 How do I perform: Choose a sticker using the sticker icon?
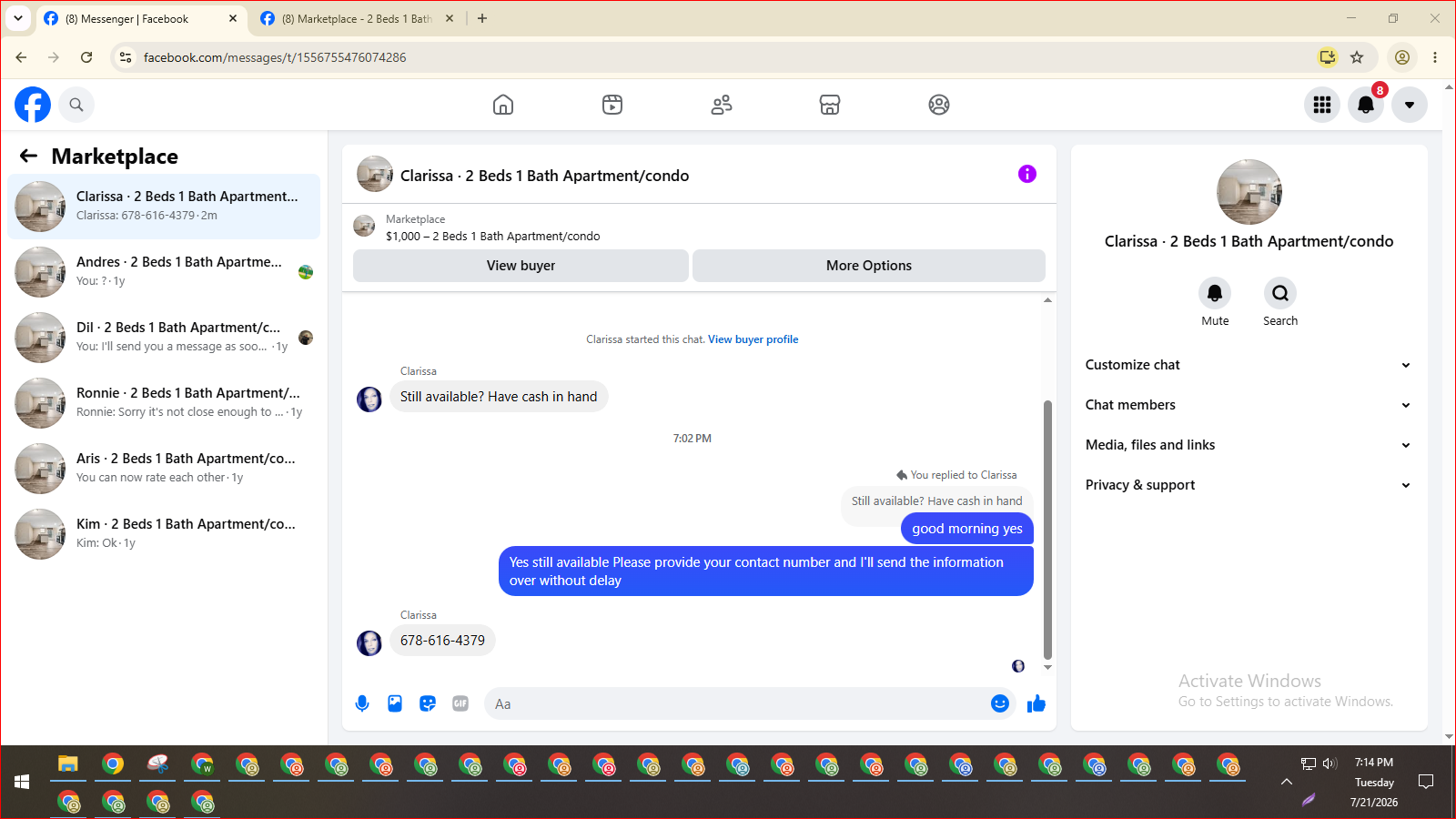point(428,703)
